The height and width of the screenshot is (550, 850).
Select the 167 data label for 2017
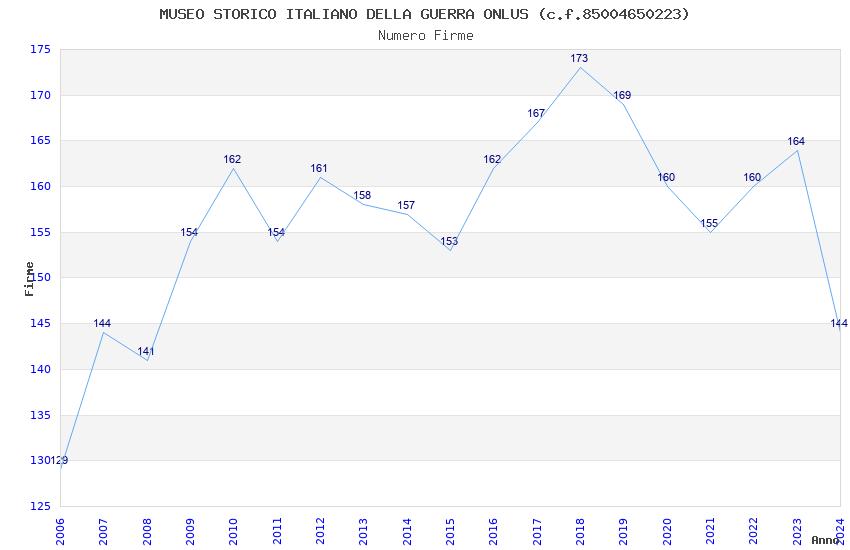coord(536,113)
